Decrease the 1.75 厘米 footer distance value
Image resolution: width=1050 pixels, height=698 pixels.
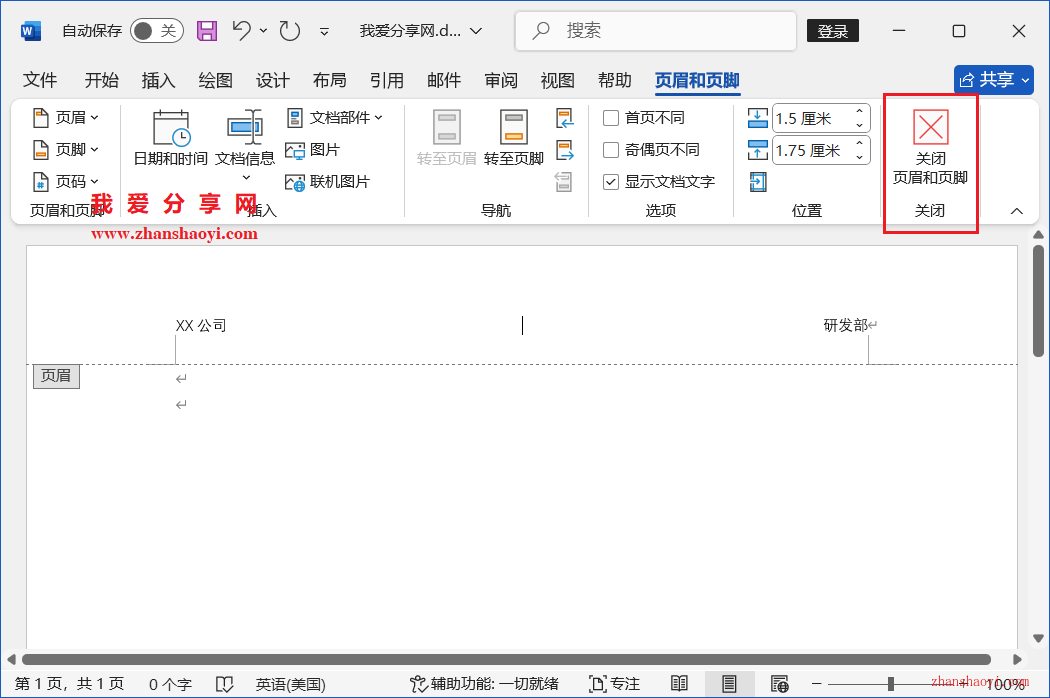coord(859,157)
